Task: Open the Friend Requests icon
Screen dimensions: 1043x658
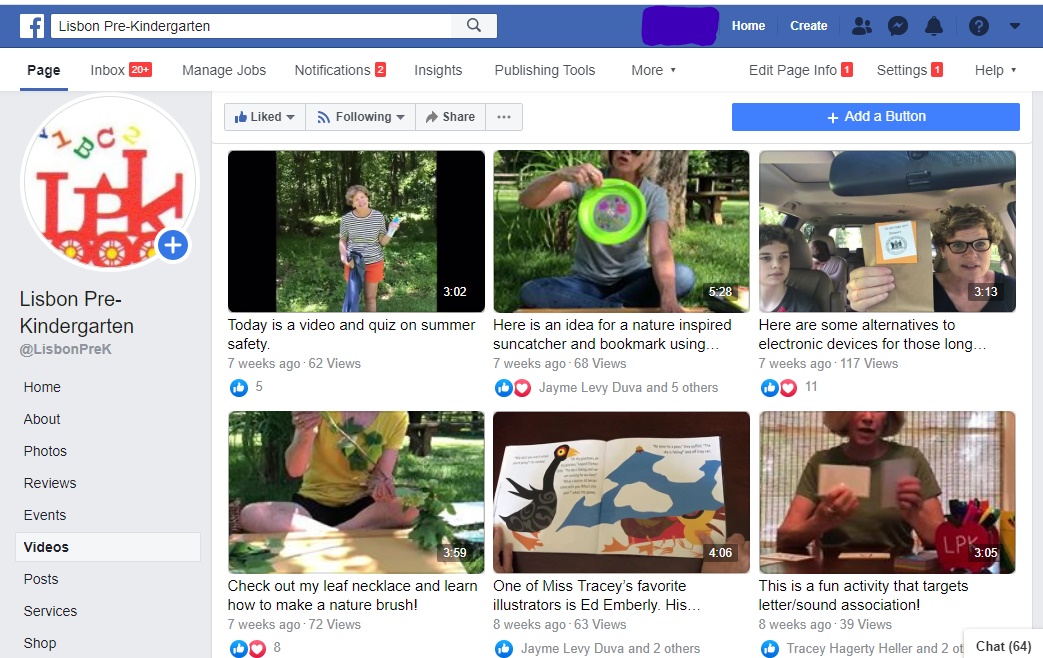Action: point(861,26)
